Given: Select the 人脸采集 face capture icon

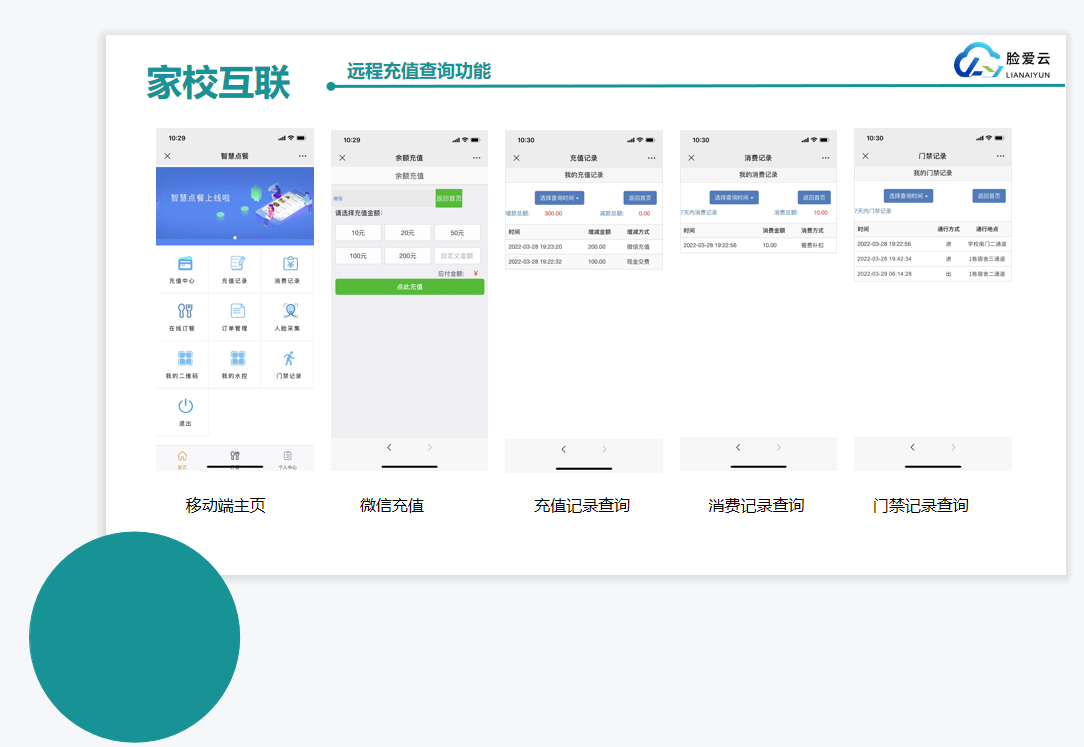Looking at the screenshot, I should (289, 311).
